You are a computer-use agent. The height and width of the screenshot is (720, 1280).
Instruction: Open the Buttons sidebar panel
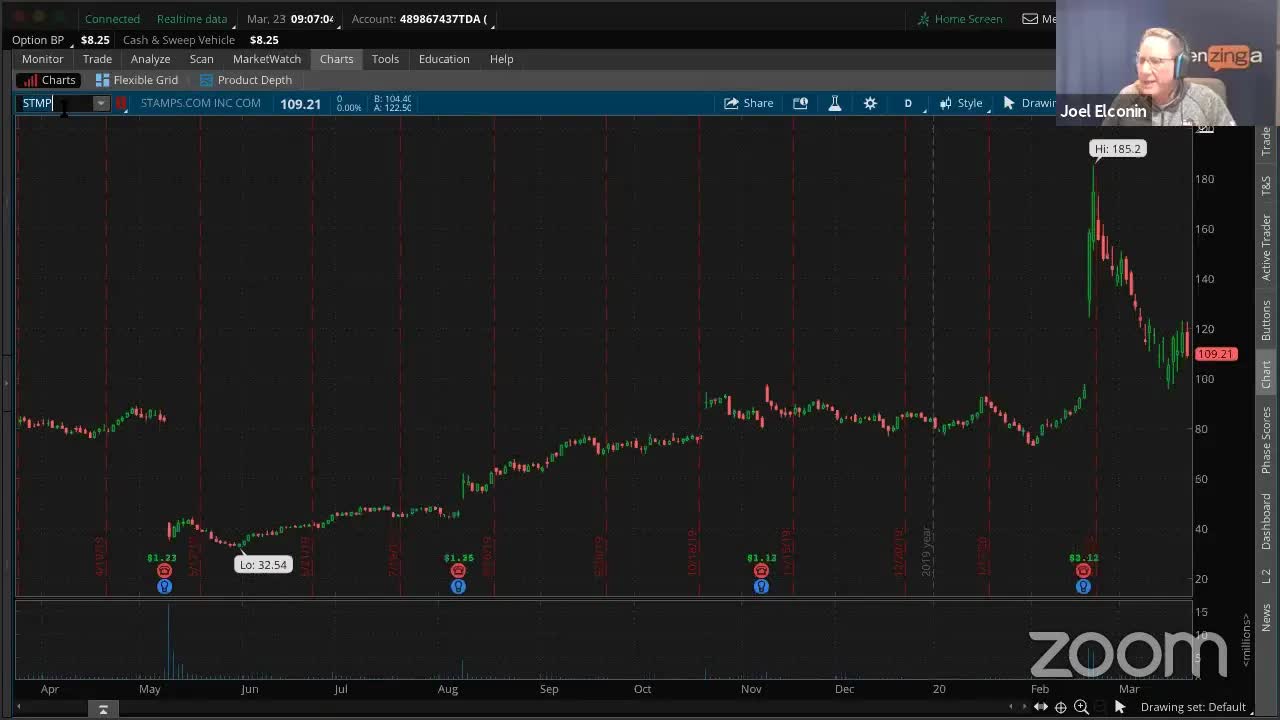coord(1266,320)
